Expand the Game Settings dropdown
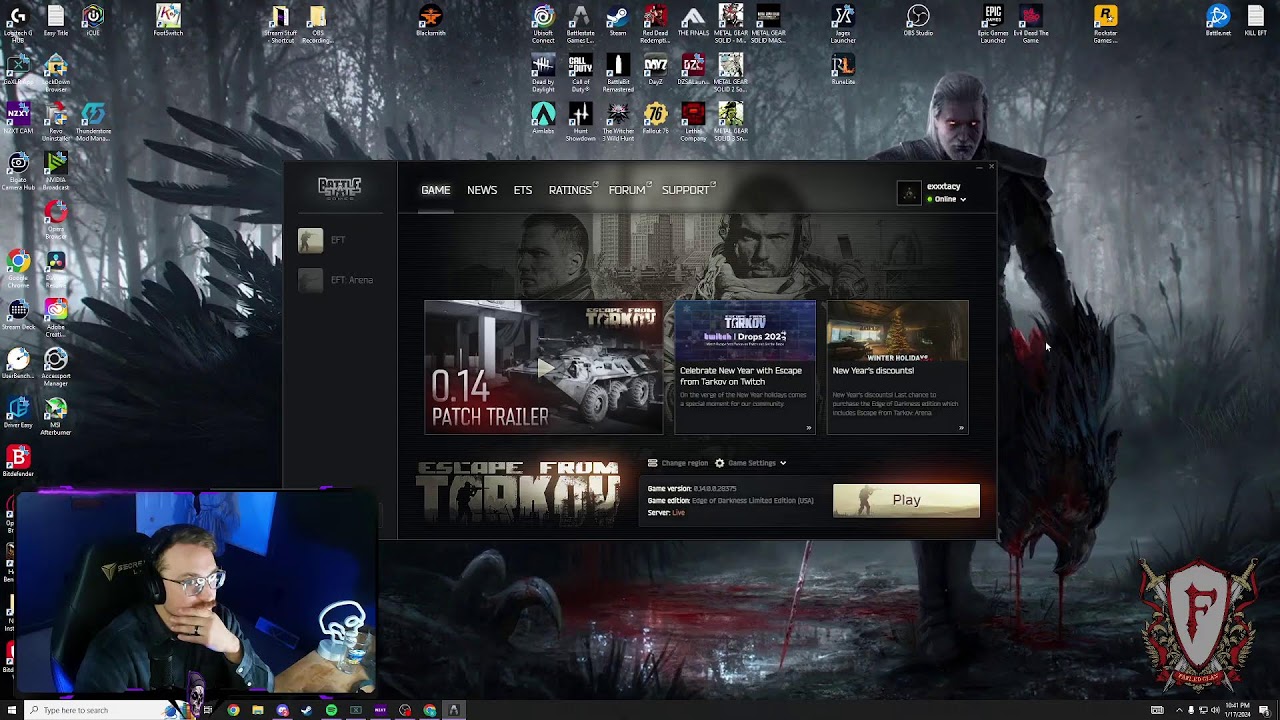Screen dimensions: 1280x720 pyautogui.click(x=751, y=463)
